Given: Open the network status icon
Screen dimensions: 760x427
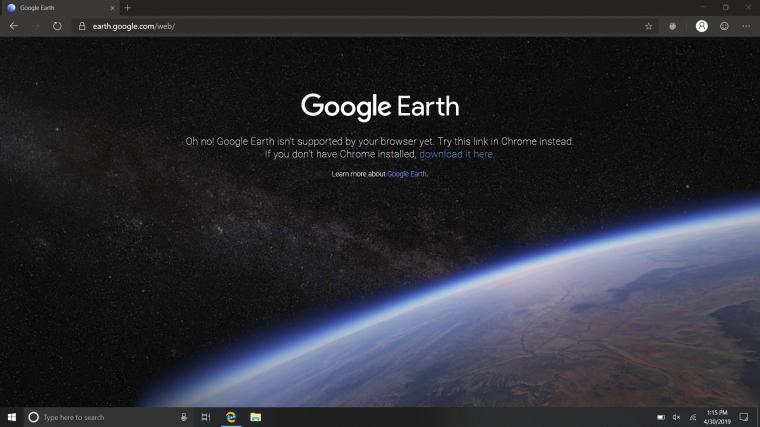Looking at the screenshot, I should pos(693,417).
